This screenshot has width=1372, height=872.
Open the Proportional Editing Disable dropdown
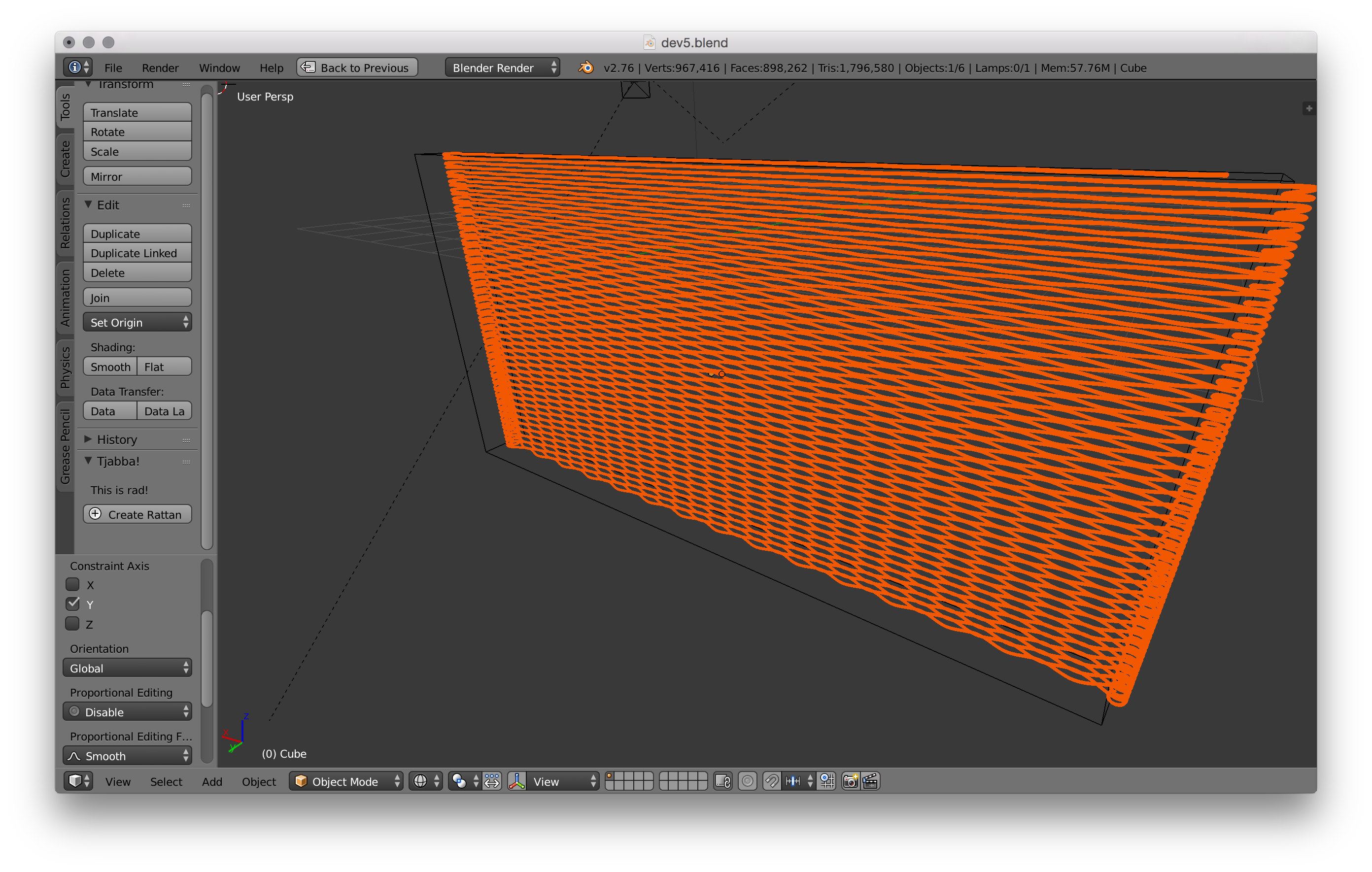point(127,711)
